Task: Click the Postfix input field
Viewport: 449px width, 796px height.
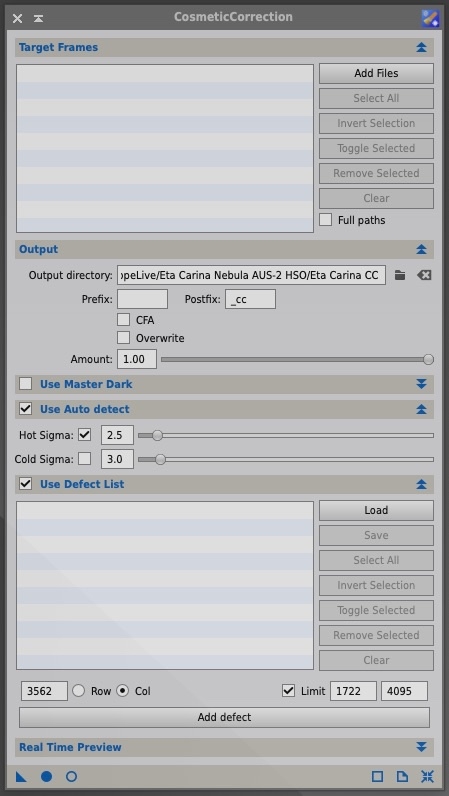Action: click(250, 300)
